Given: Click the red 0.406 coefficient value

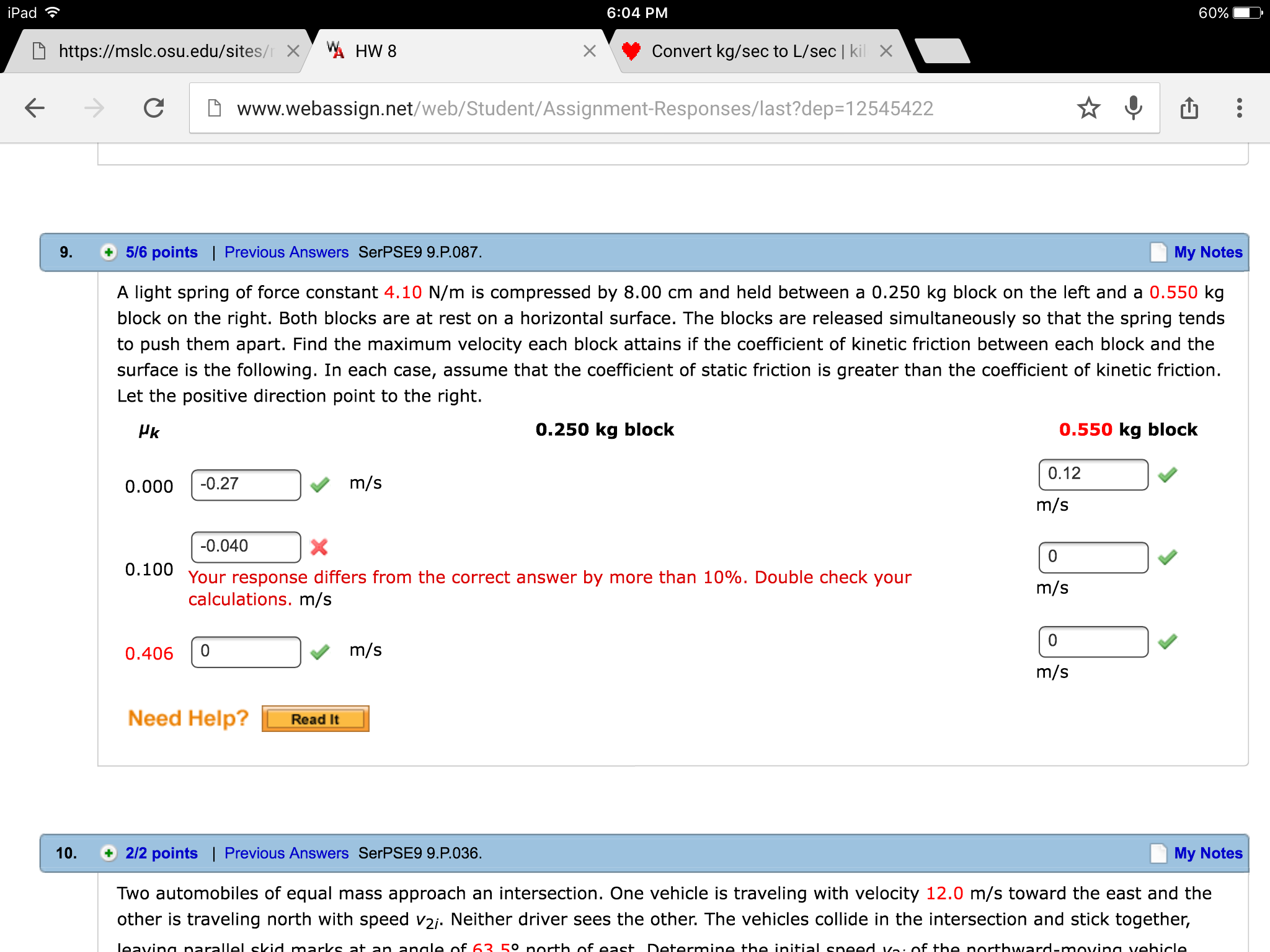Looking at the screenshot, I should [149, 654].
